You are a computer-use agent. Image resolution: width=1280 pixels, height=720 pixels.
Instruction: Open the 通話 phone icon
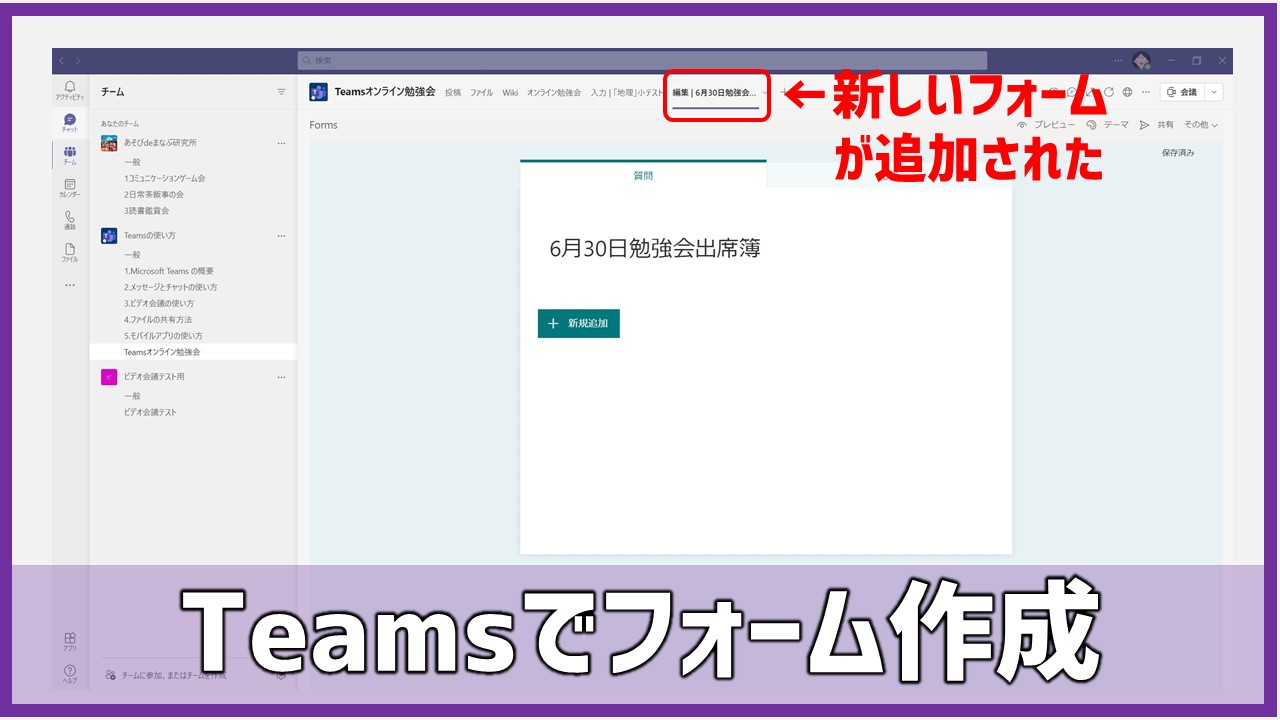(70, 220)
